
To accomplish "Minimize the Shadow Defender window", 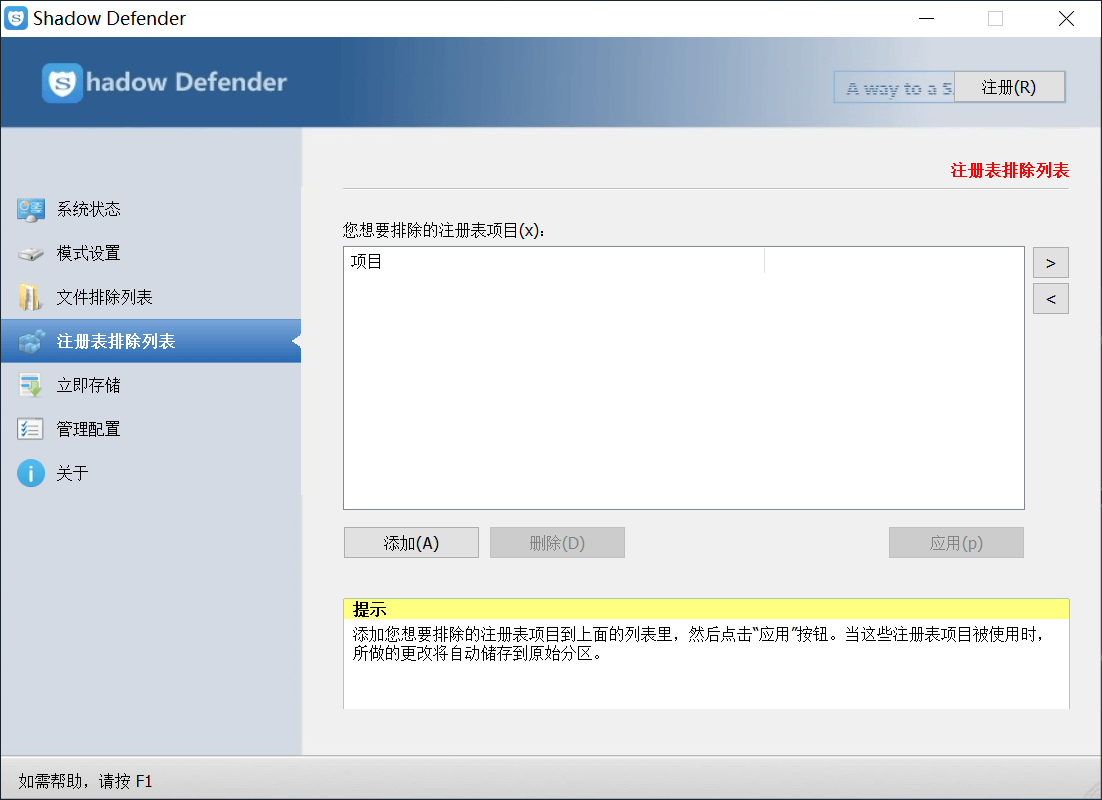I will coord(926,18).
